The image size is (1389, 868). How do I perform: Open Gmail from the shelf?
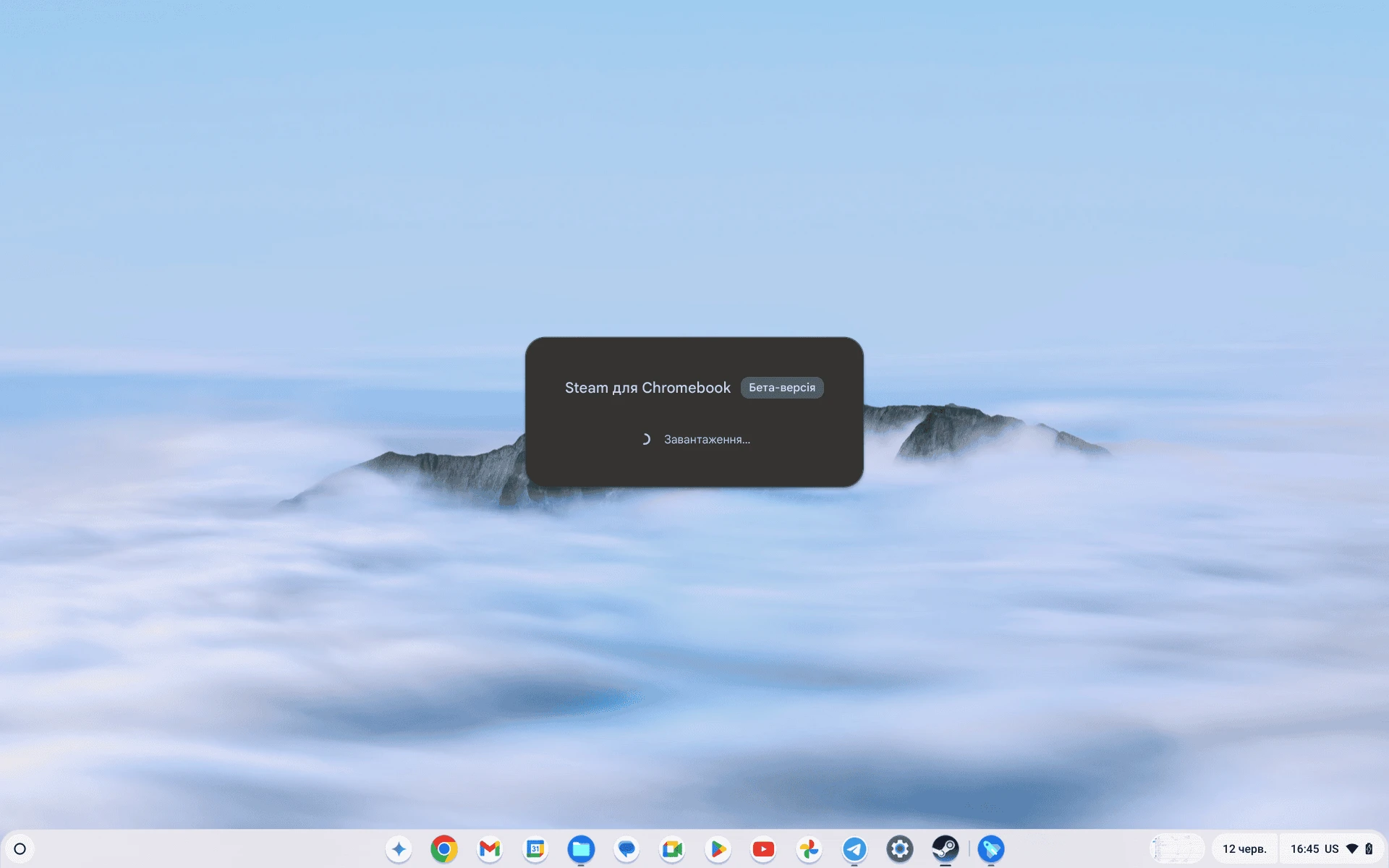pos(490,848)
